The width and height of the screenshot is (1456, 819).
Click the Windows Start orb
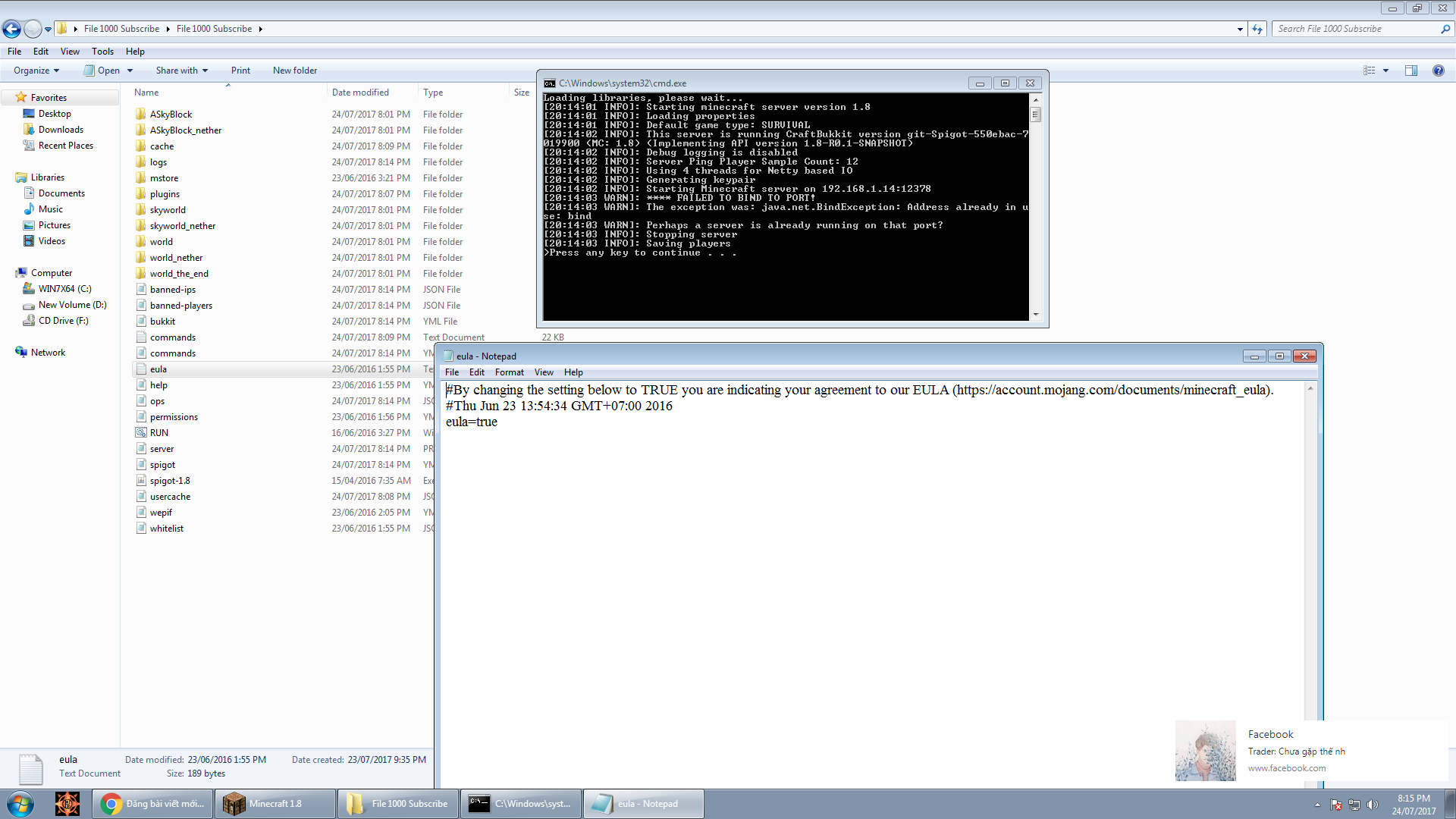tap(20, 804)
